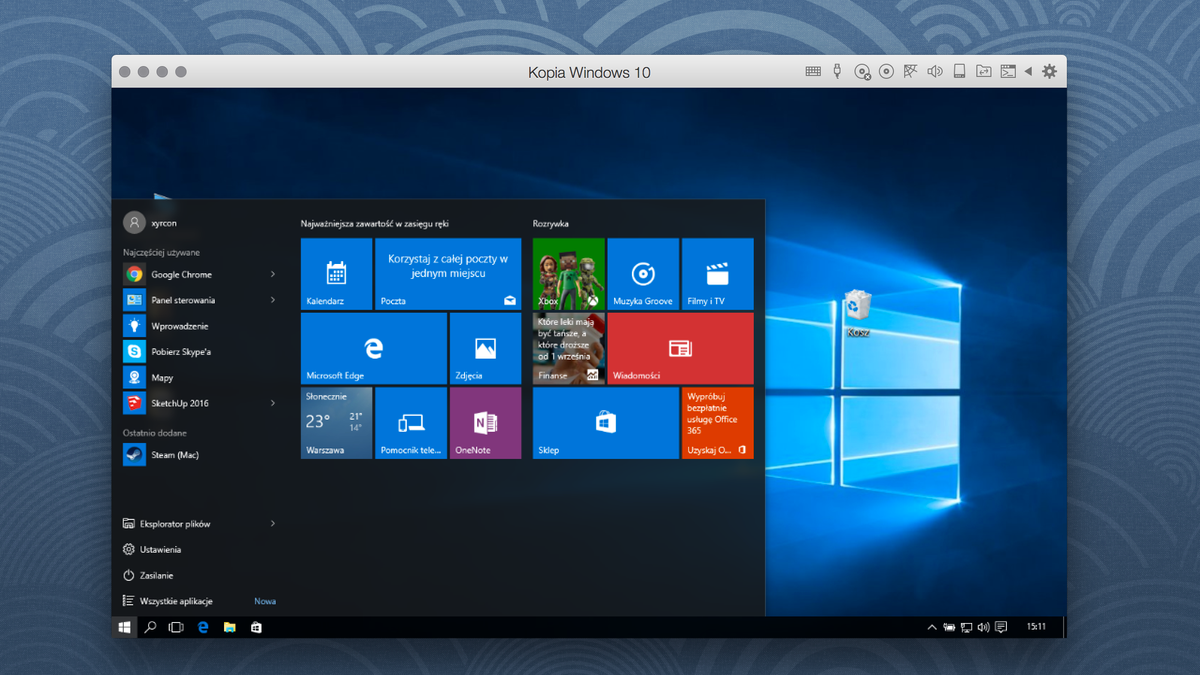Open Google Chrome from most used list
The height and width of the screenshot is (675, 1200).
click(181, 274)
